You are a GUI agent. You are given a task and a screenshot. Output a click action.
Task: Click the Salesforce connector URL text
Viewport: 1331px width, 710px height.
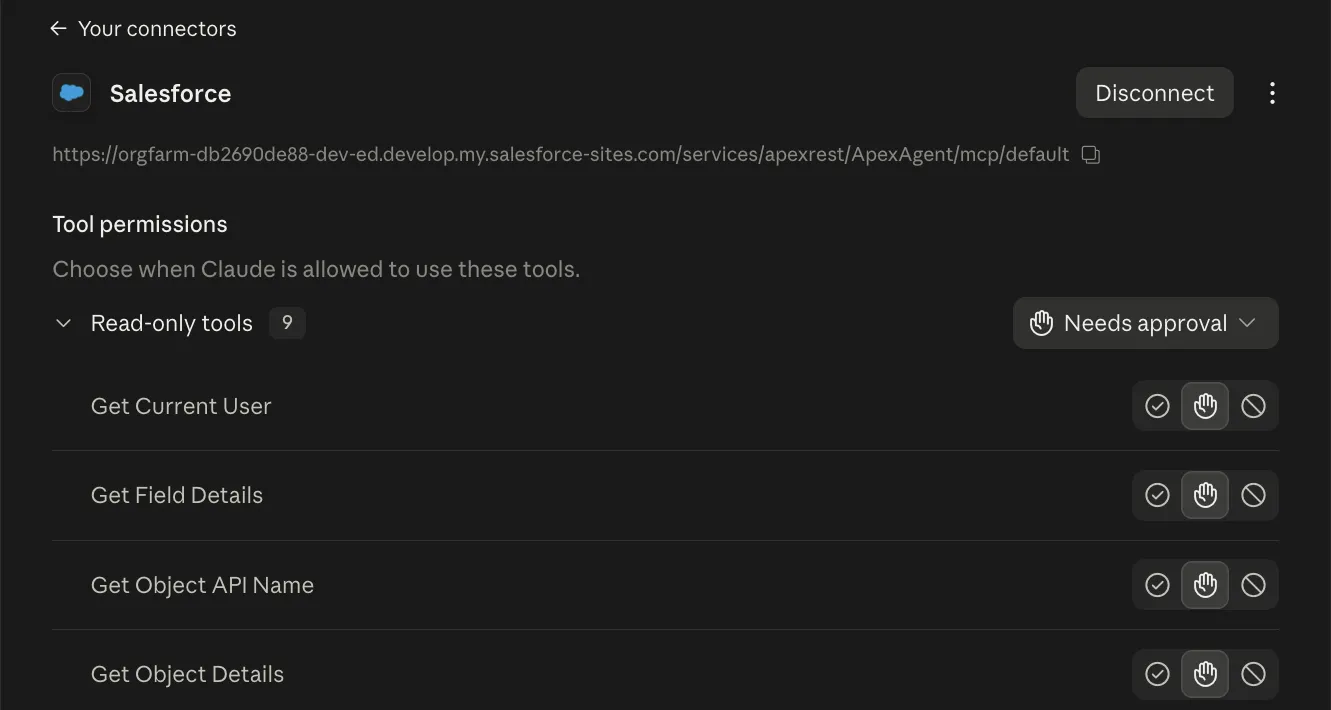(x=561, y=155)
